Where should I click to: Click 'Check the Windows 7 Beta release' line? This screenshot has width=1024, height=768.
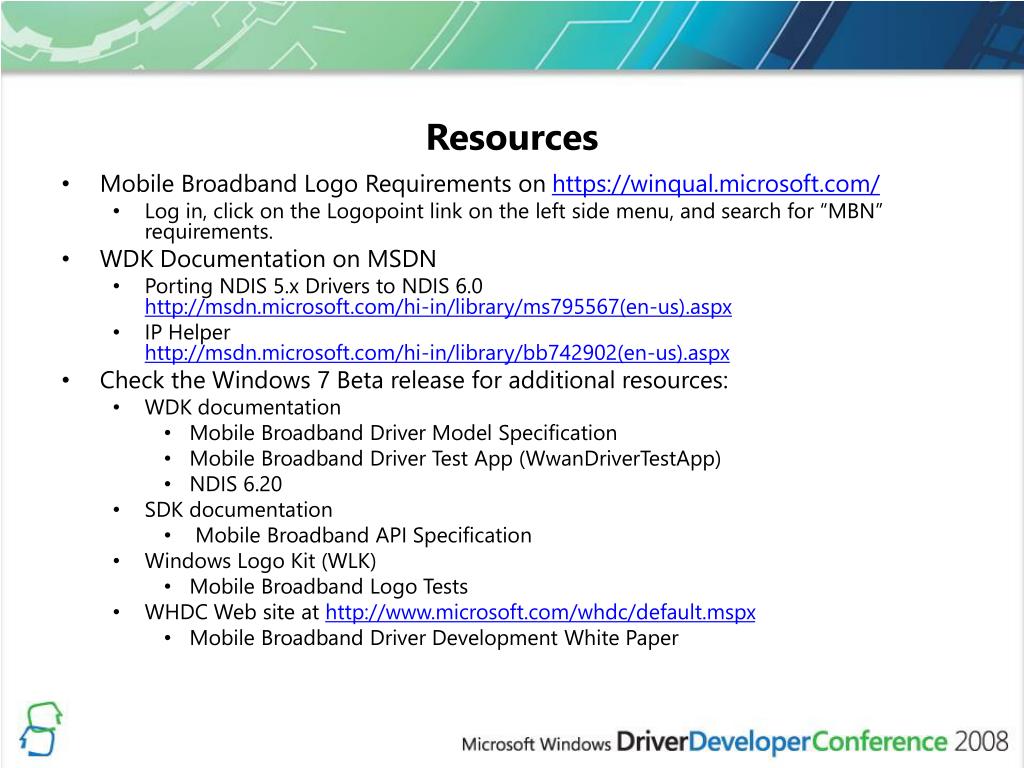[x=413, y=380]
